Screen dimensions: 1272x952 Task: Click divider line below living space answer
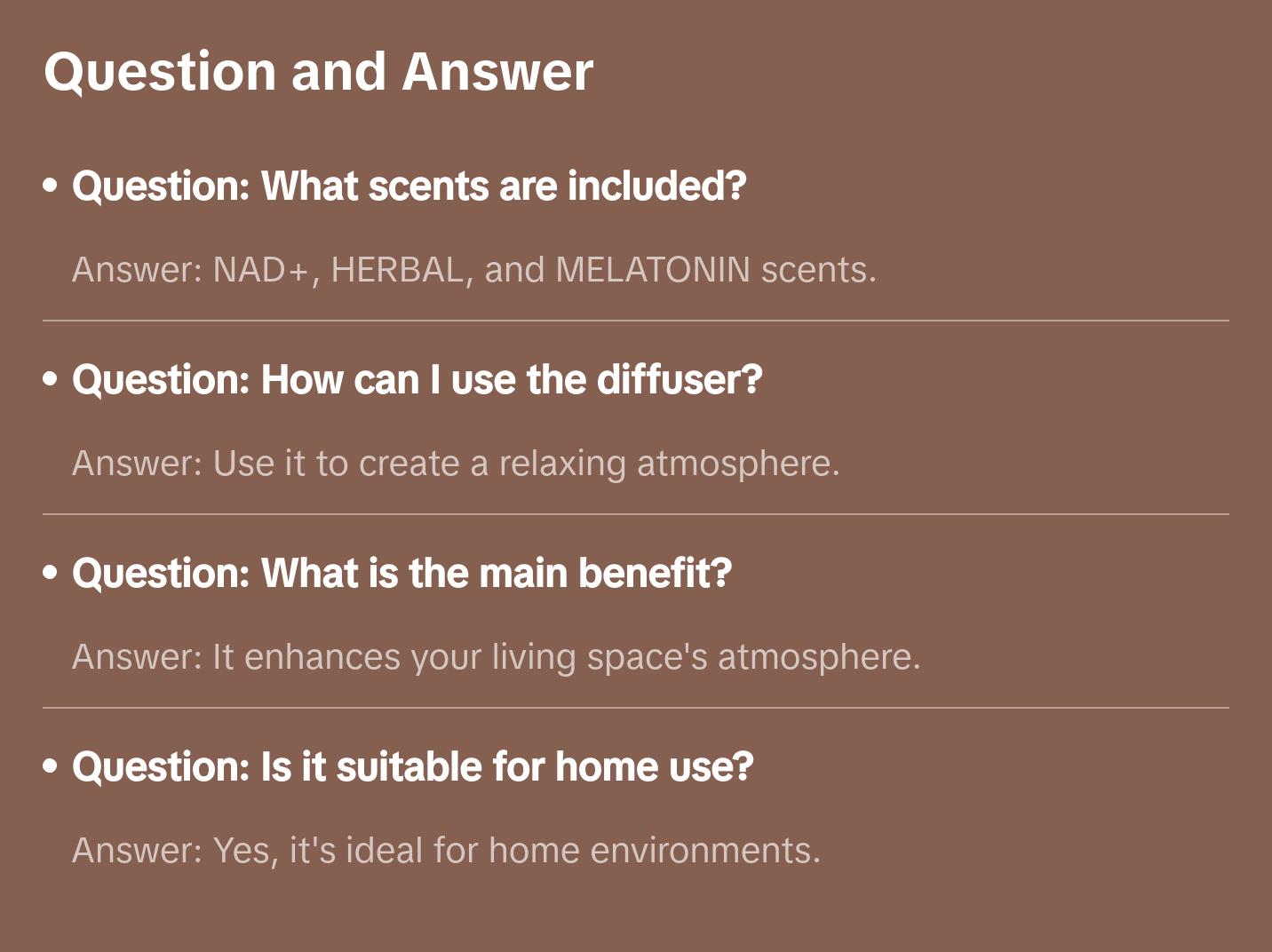coord(636,708)
